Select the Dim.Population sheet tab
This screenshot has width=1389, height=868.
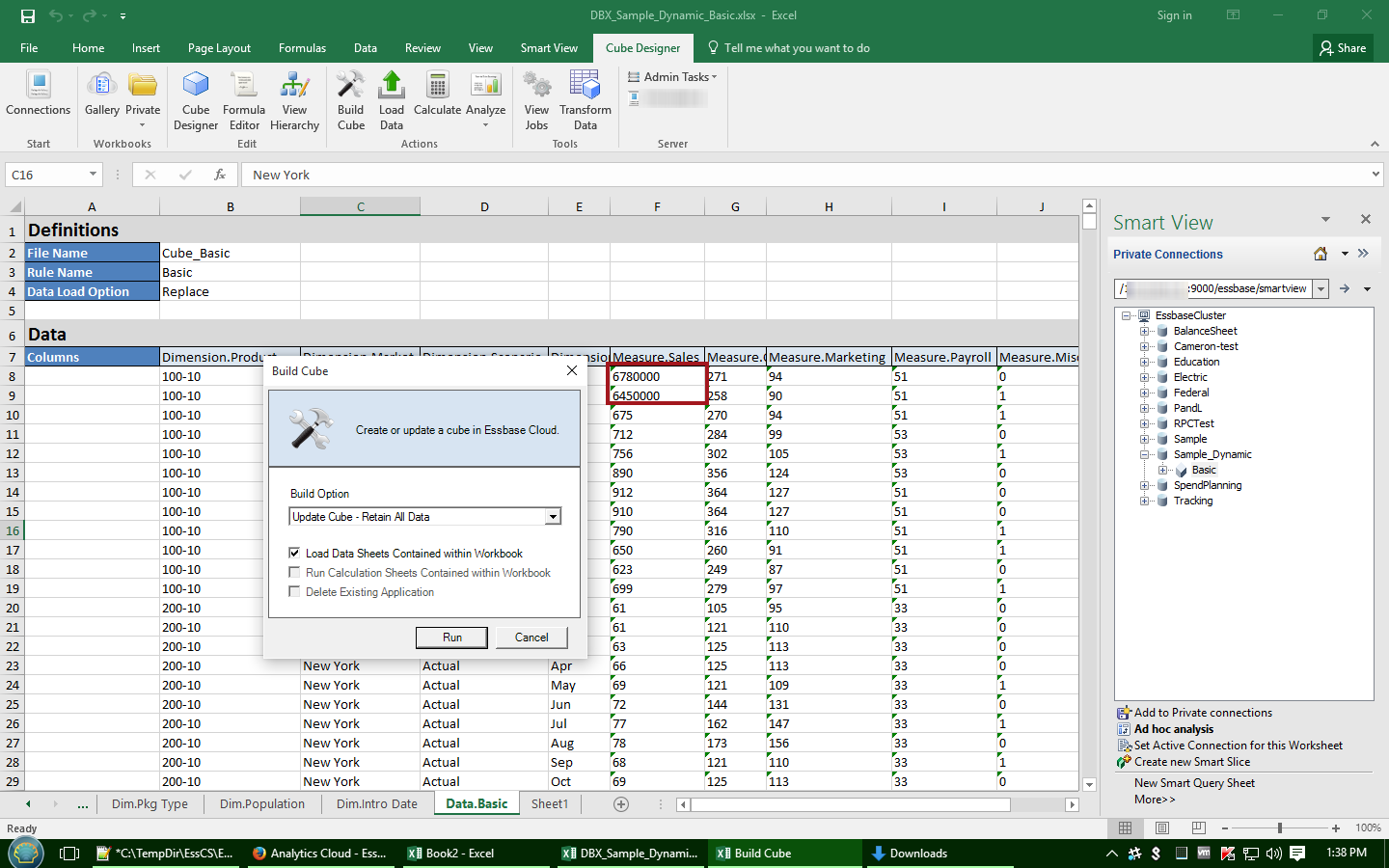click(261, 804)
